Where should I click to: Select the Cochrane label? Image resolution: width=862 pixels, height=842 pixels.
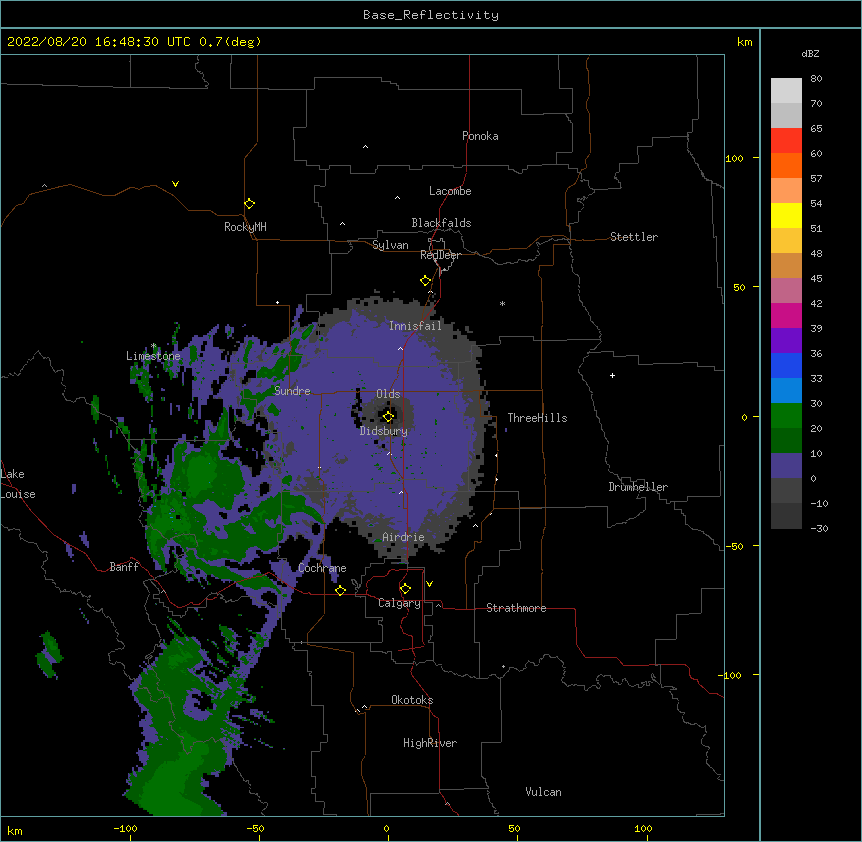[x=322, y=568]
